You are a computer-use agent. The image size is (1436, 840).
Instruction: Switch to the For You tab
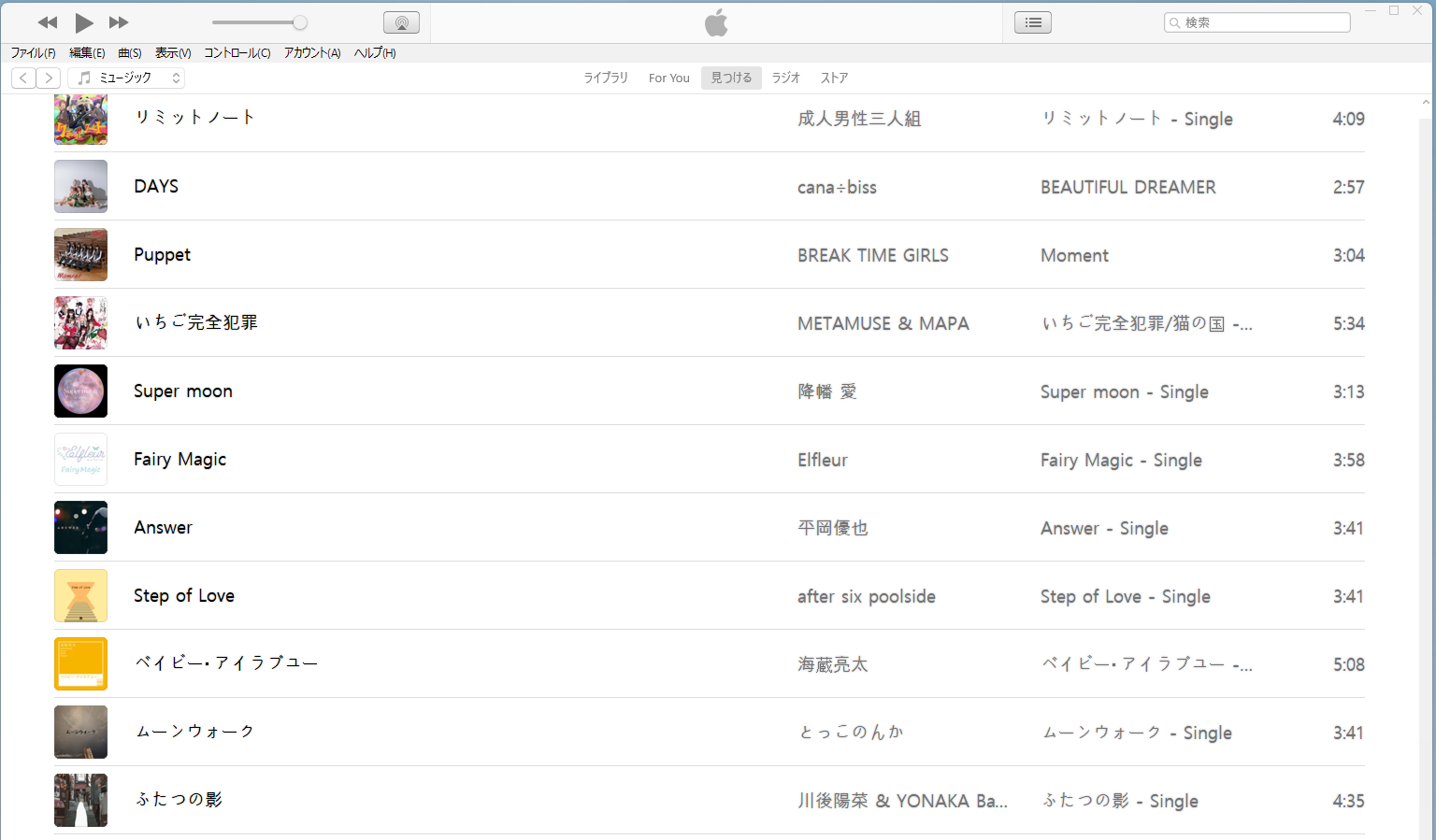(669, 78)
